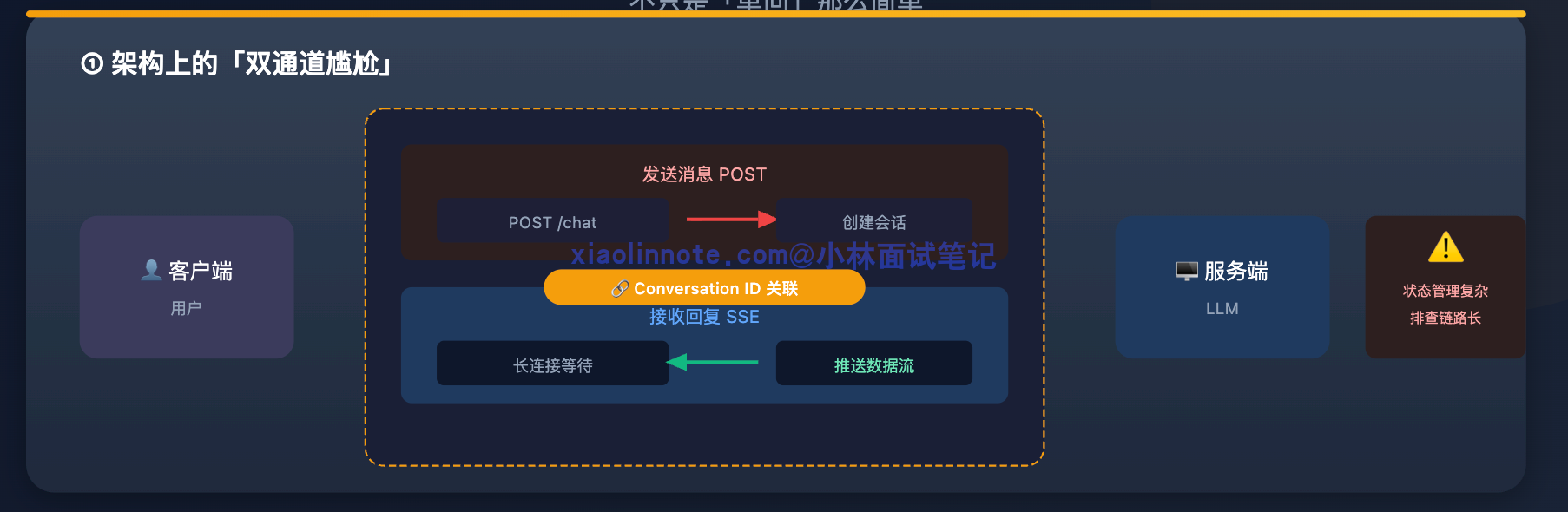Image resolution: width=1568 pixels, height=512 pixels.
Task: Click the user avatar icon beside 客户端
Action: click(x=151, y=271)
